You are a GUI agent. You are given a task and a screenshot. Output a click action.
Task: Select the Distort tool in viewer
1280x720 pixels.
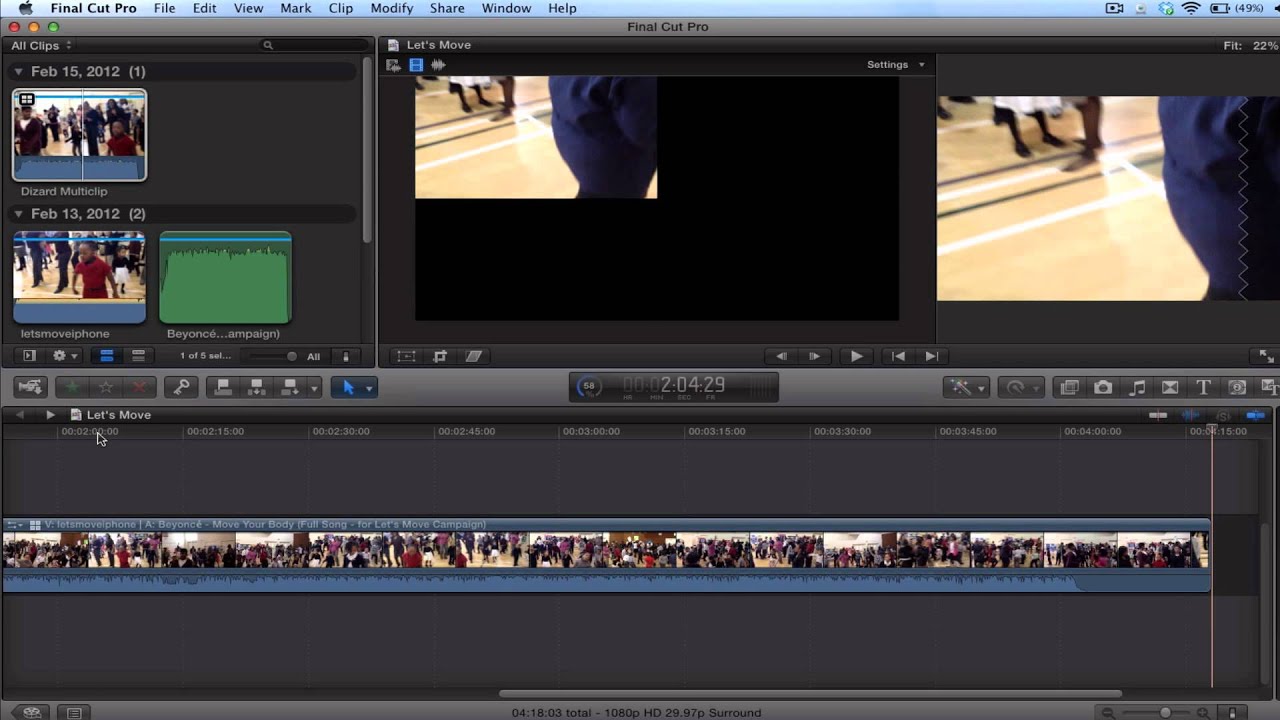473,356
